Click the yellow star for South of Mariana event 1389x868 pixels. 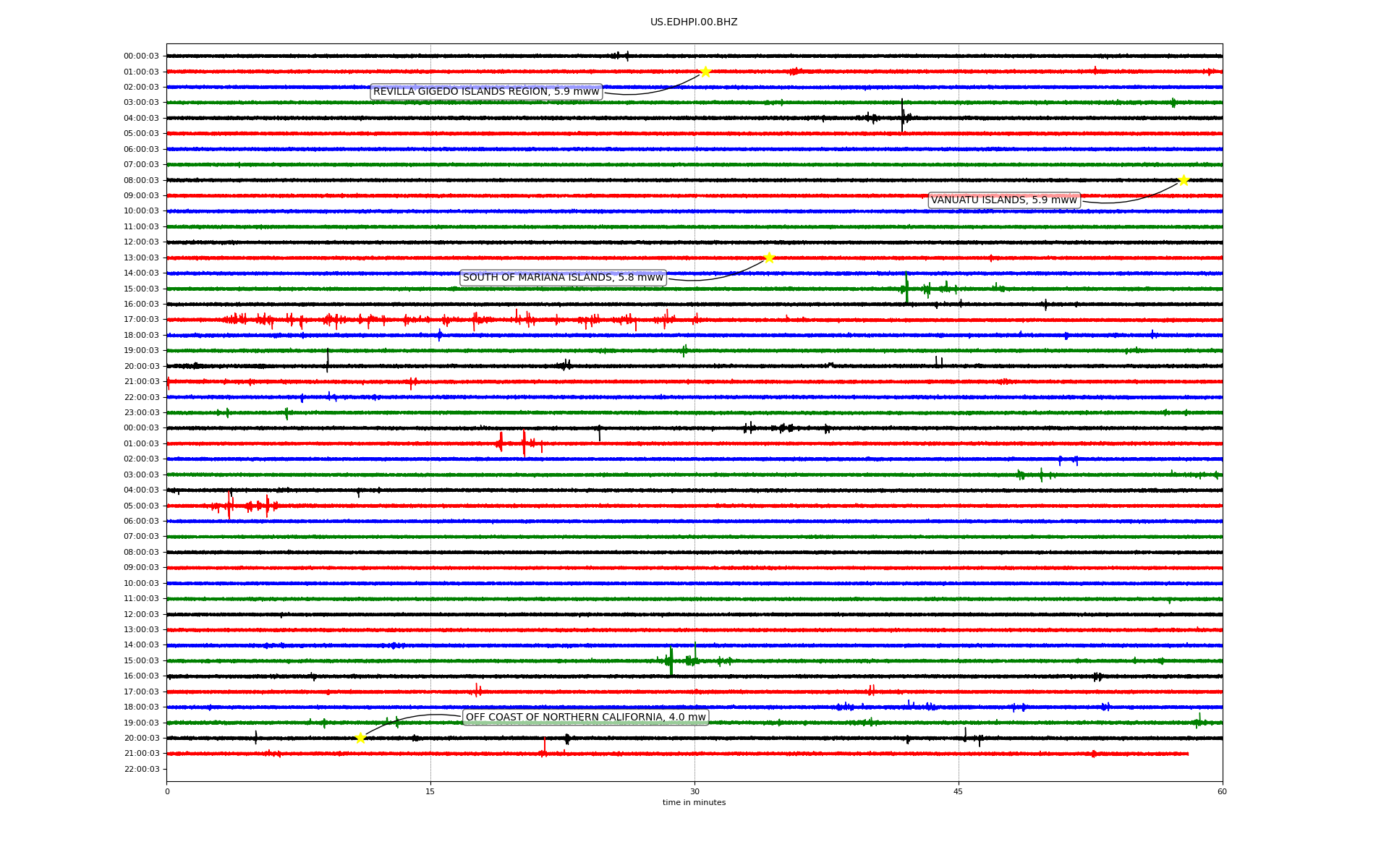coord(769,258)
